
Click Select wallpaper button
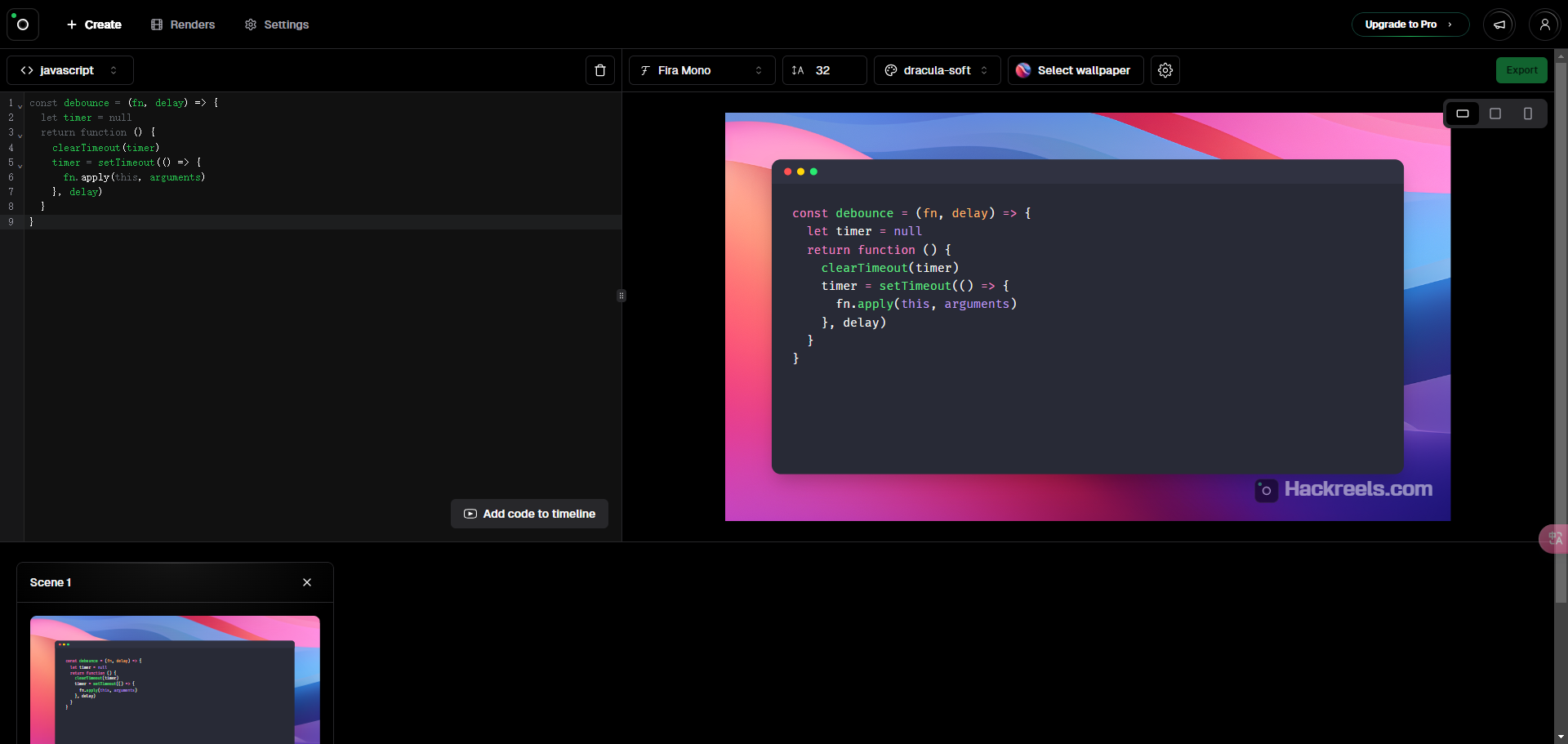point(1075,70)
